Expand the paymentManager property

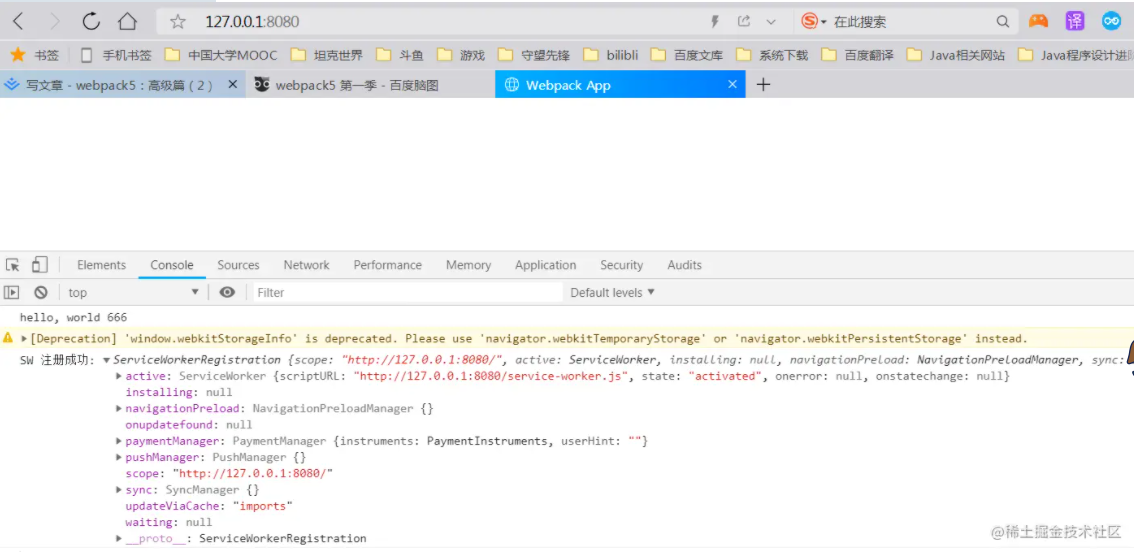pyautogui.click(x=119, y=441)
